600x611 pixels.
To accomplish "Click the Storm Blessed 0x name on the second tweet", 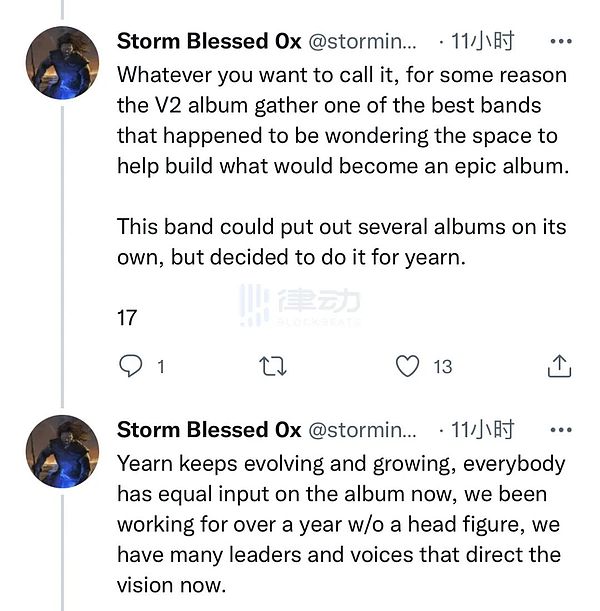I will click(x=209, y=430).
